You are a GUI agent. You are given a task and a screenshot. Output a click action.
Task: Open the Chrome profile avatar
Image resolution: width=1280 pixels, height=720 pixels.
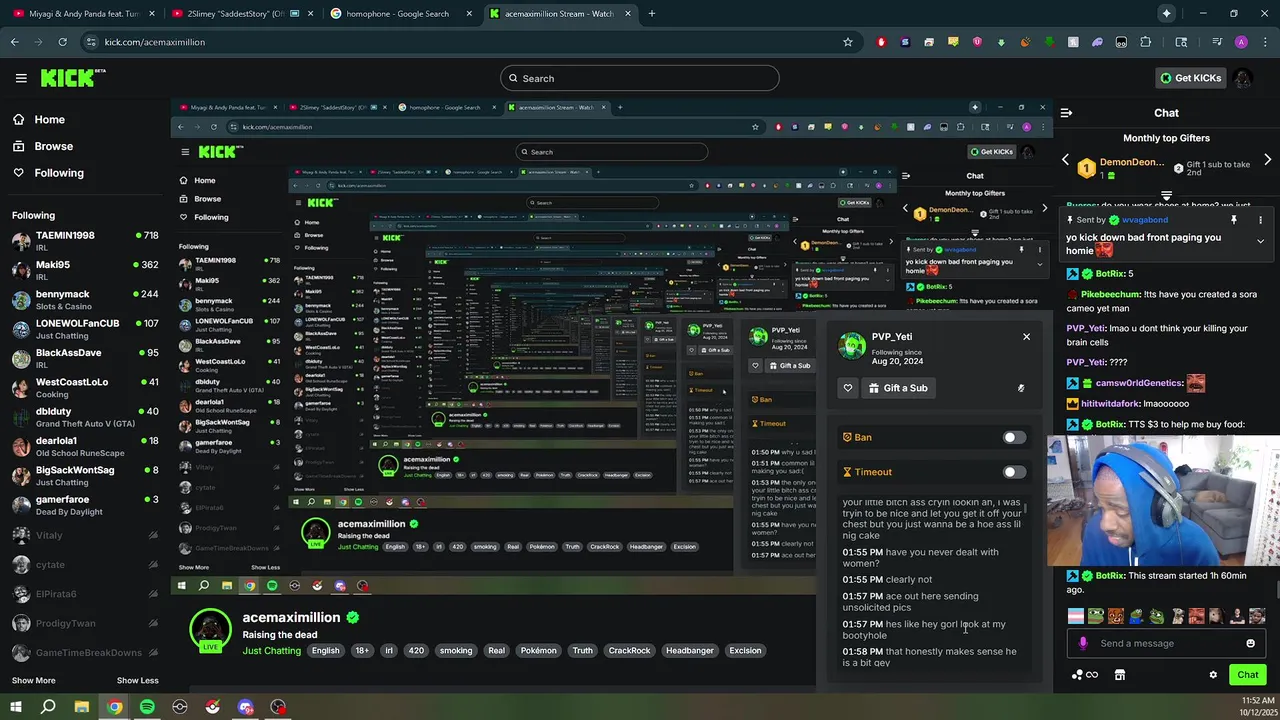(1241, 42)
